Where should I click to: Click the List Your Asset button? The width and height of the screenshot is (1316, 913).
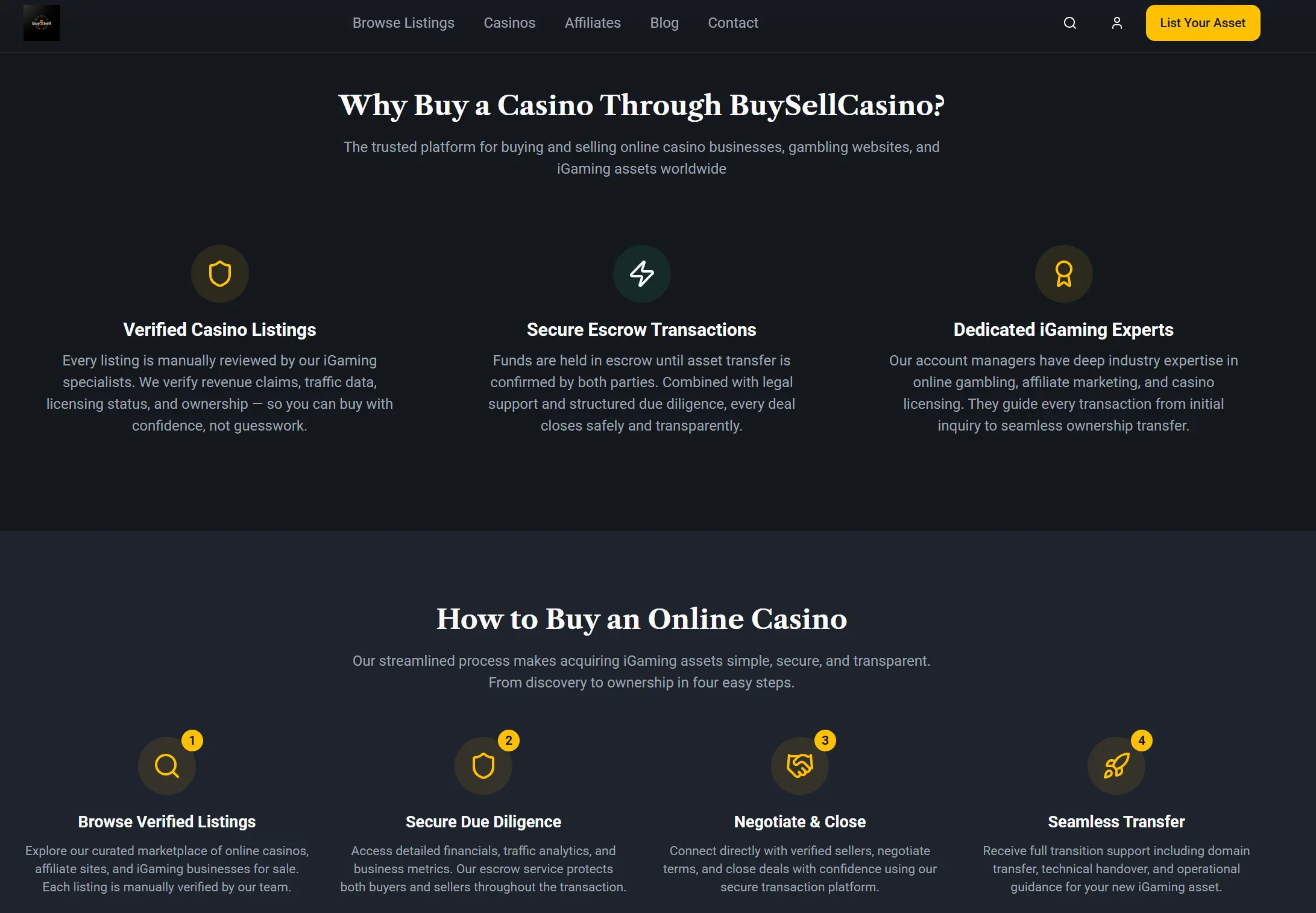(x=1203, y=23)
